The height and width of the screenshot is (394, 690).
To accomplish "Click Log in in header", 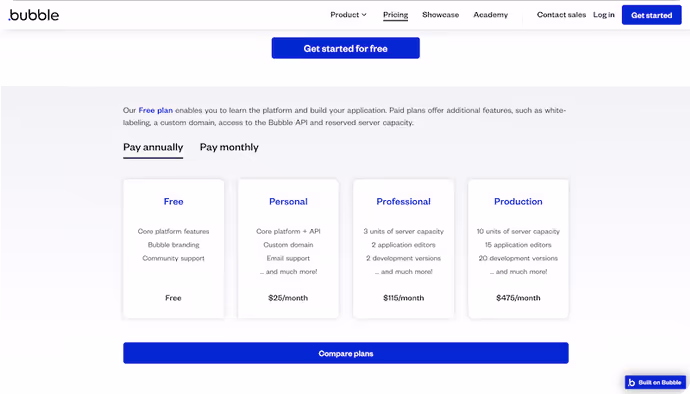I will (x=603, y=15).
